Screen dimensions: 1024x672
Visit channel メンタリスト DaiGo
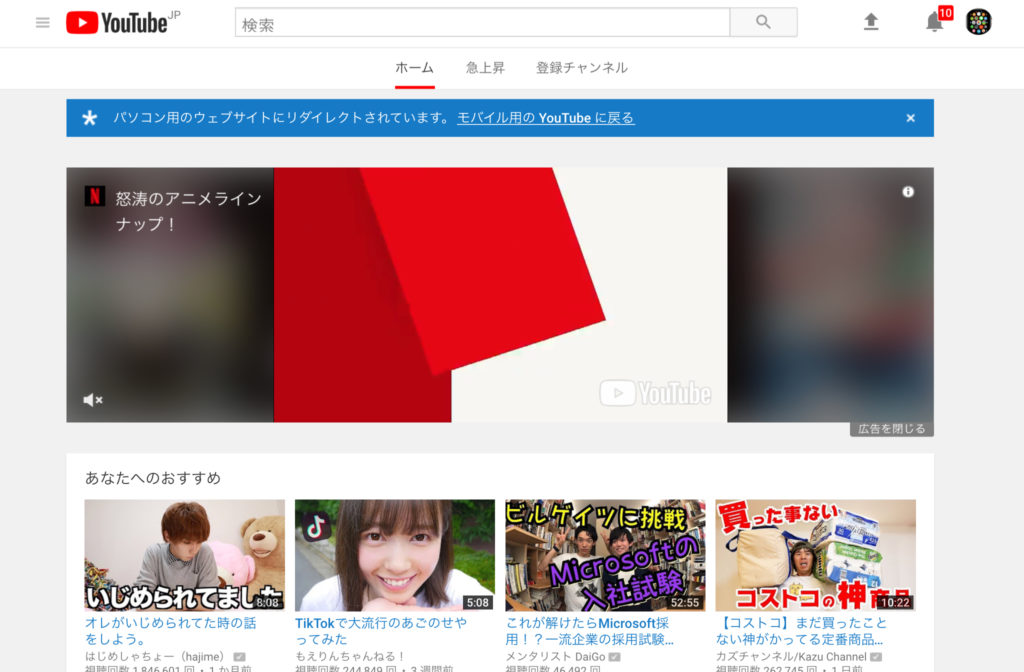(555, 656)
